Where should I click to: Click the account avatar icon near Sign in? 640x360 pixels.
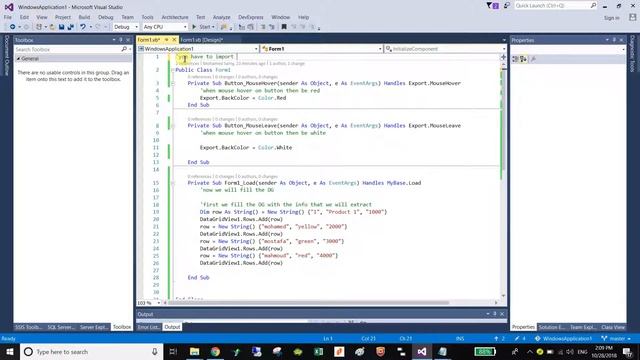point(633,17)
